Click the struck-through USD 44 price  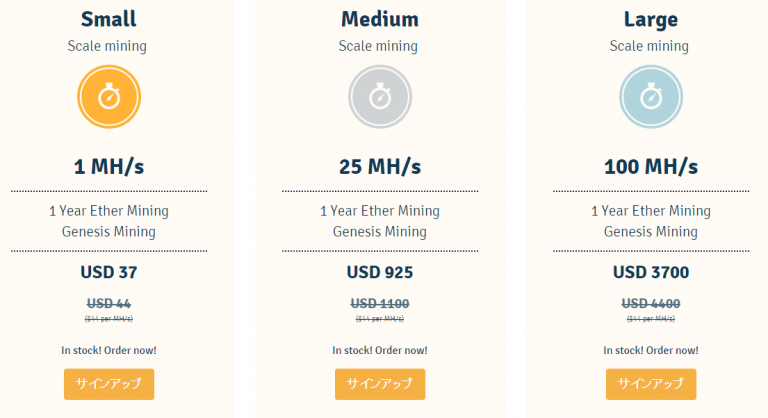coord(109,304)
